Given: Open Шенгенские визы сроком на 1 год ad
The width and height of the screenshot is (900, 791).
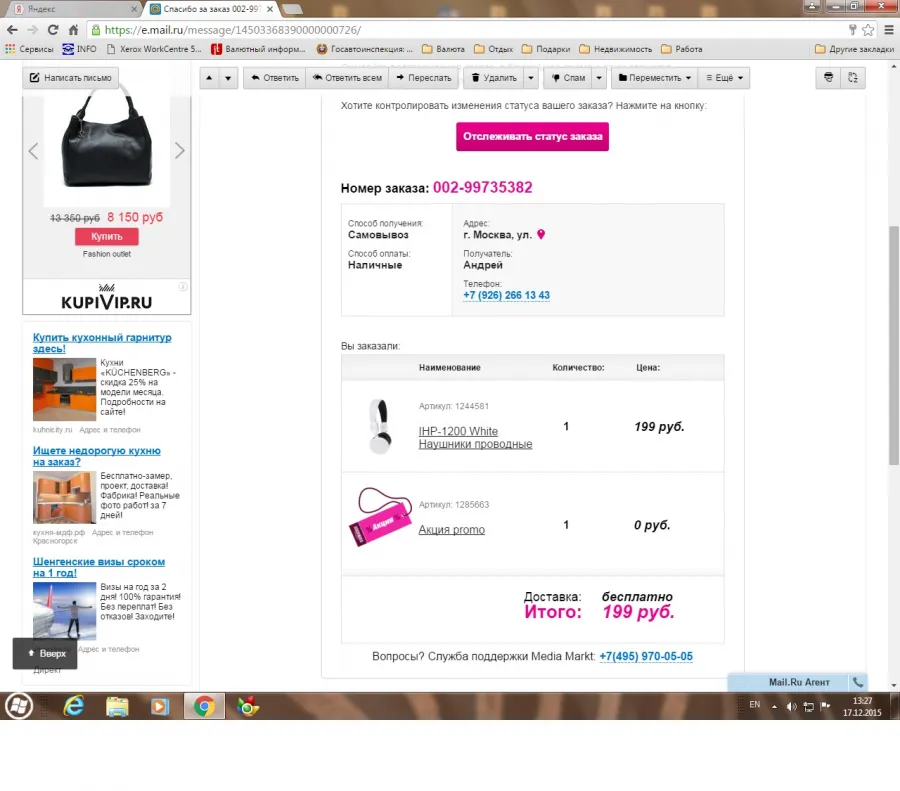Looking at the screenshot, I should tap(99, 567).
